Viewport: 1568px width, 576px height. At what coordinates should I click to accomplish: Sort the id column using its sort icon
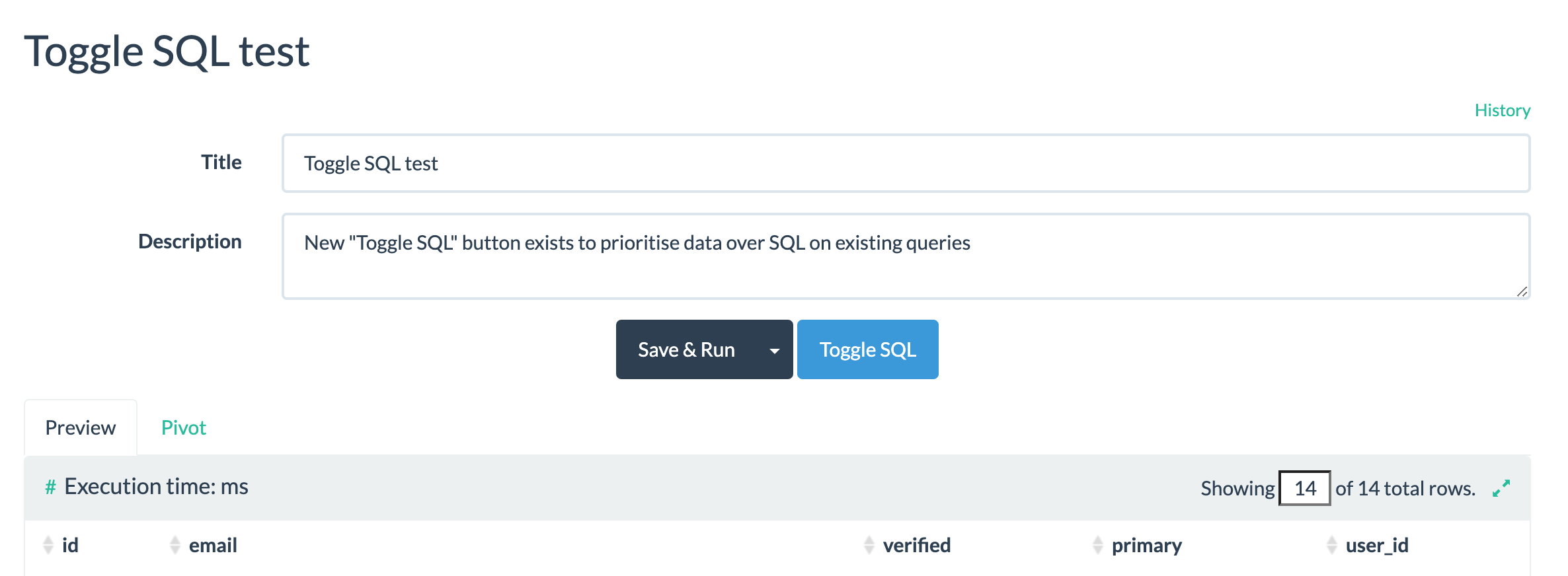coord(48,545)
